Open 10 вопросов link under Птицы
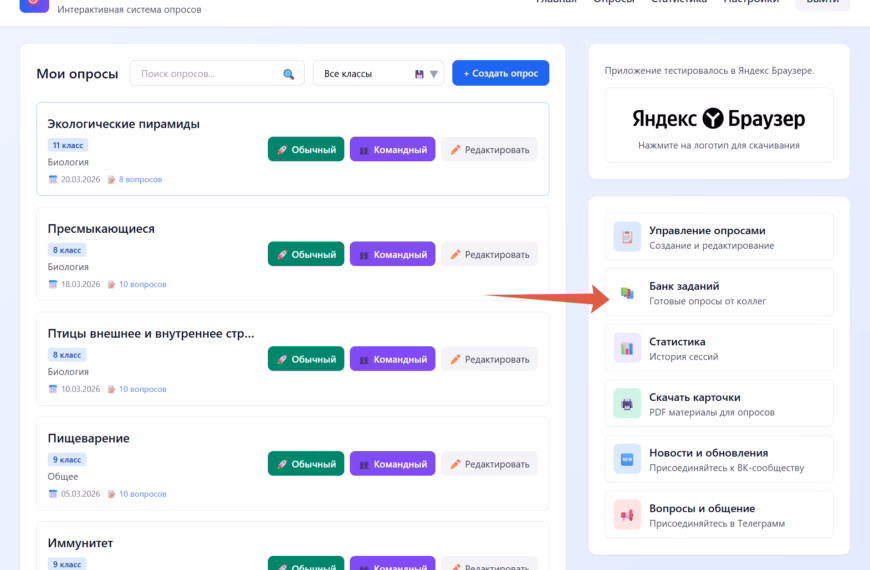 pos(143,389)
